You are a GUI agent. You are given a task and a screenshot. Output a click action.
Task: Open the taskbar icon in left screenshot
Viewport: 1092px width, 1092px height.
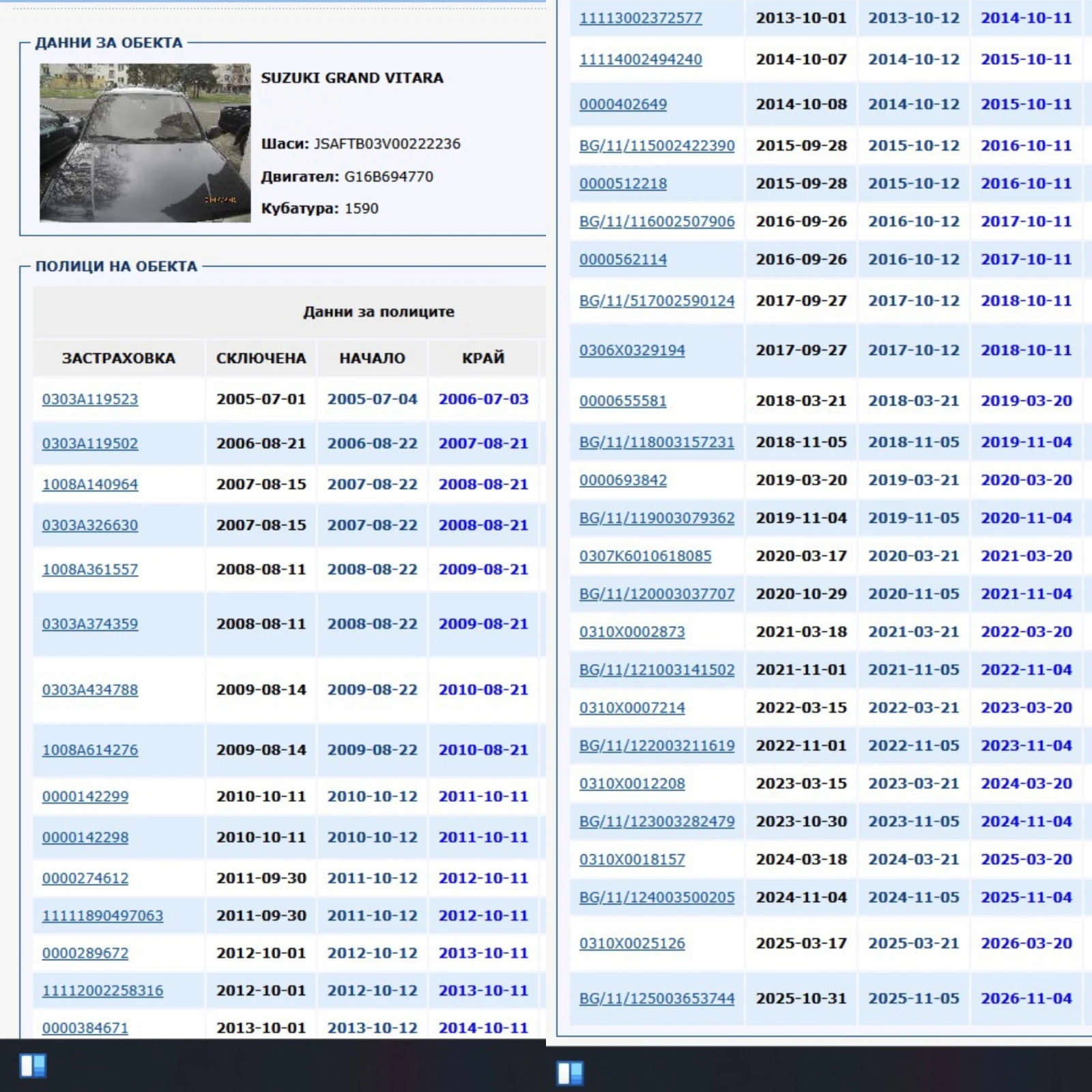(33, 1065)
